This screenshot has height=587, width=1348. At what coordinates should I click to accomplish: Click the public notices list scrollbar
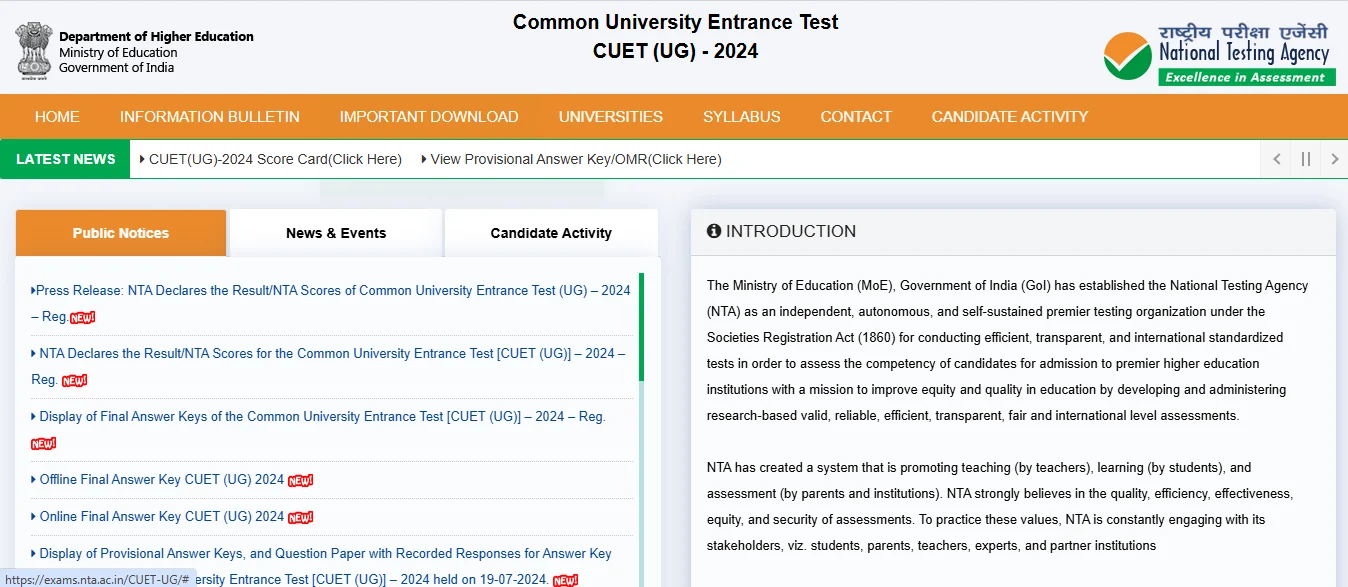coord(641,327)
